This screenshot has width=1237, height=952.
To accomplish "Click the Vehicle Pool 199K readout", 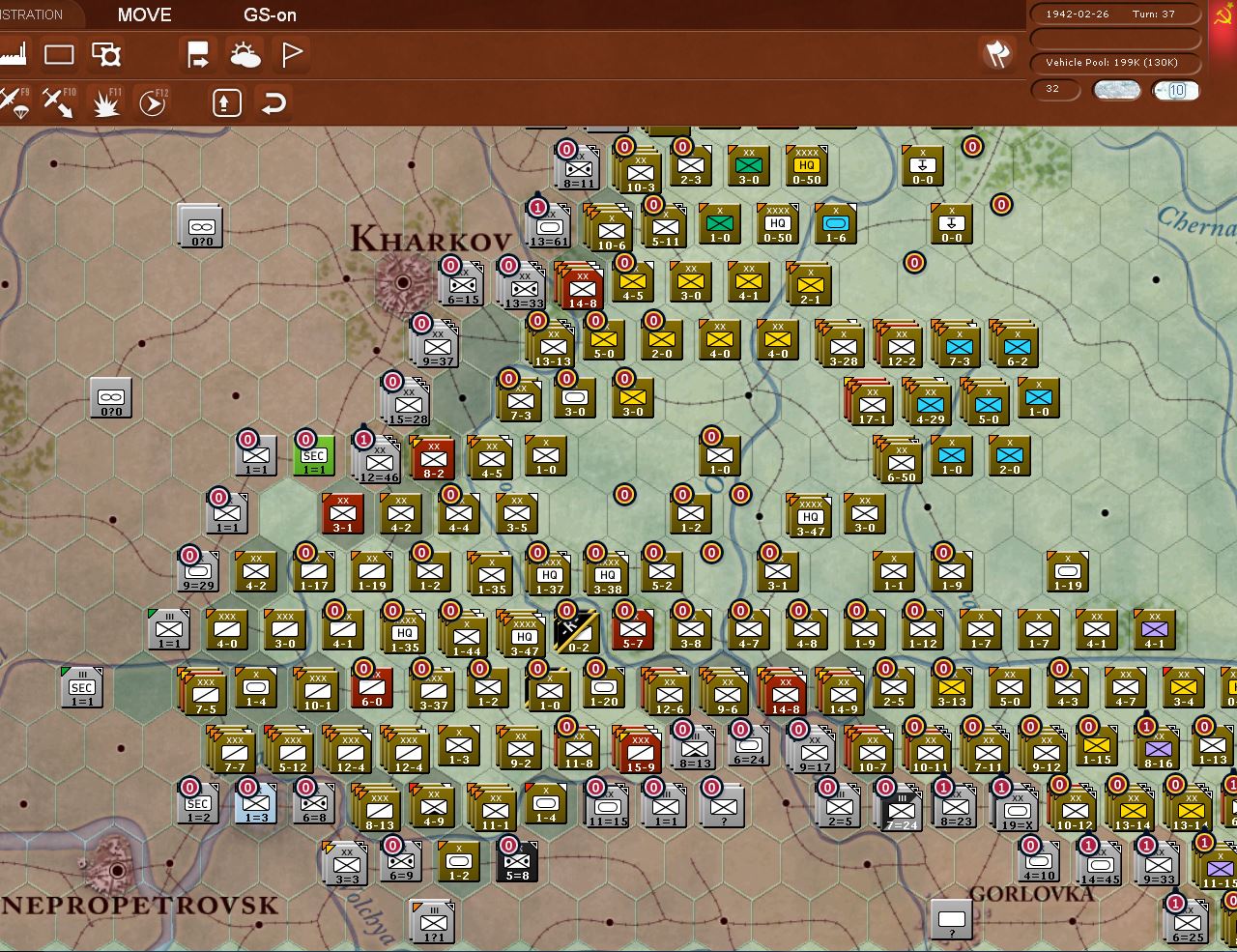I will [1117, 63].
